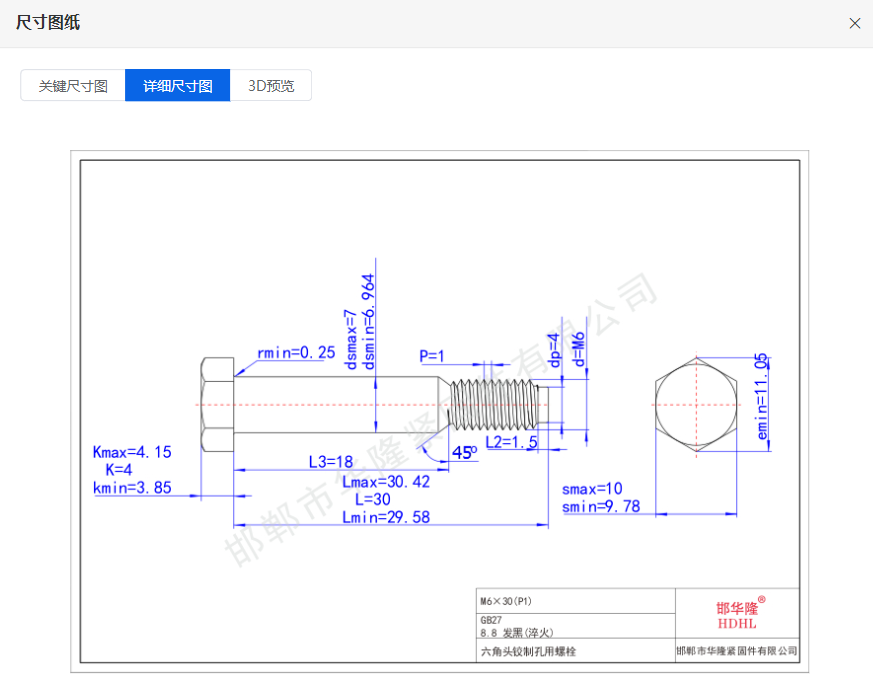Click the 45° chamfer angle symbol
The width and height of the screenshot is (873, 684).
pos(463,452)
